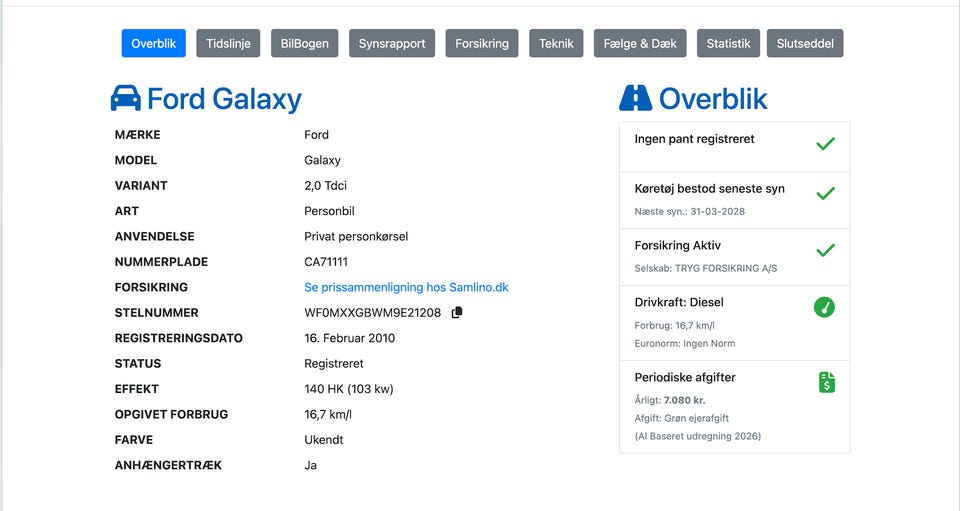The image size is (960, 511).
Task: Click the anhængertræk value Ja
Action: point(310,465)
